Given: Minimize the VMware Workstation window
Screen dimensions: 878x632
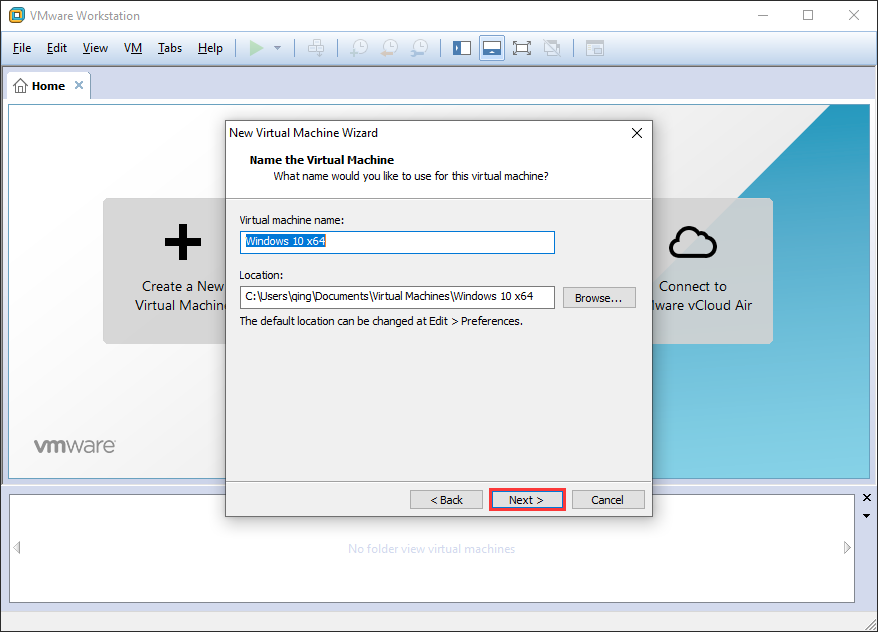Looking at the screenshot, I should point(763,15).
